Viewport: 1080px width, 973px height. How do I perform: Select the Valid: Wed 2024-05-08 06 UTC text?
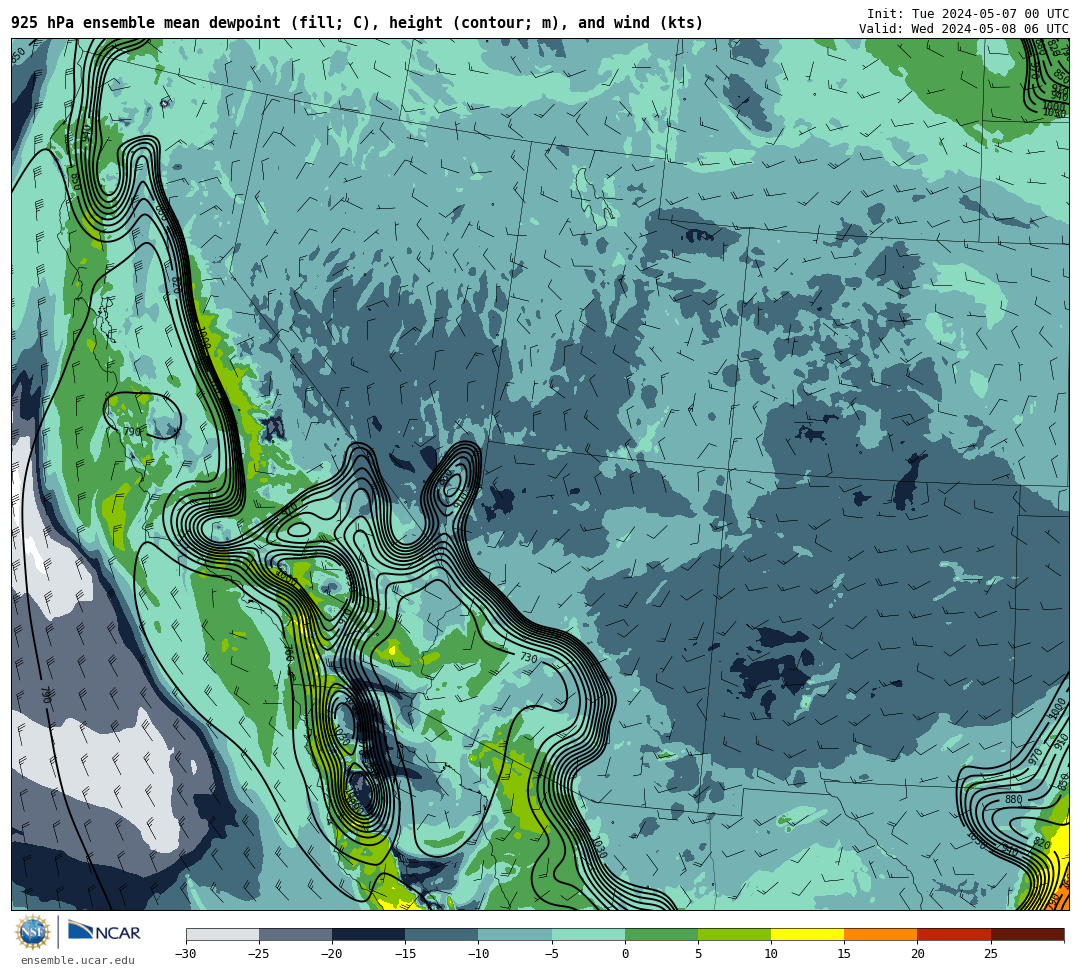coord(964,29)
